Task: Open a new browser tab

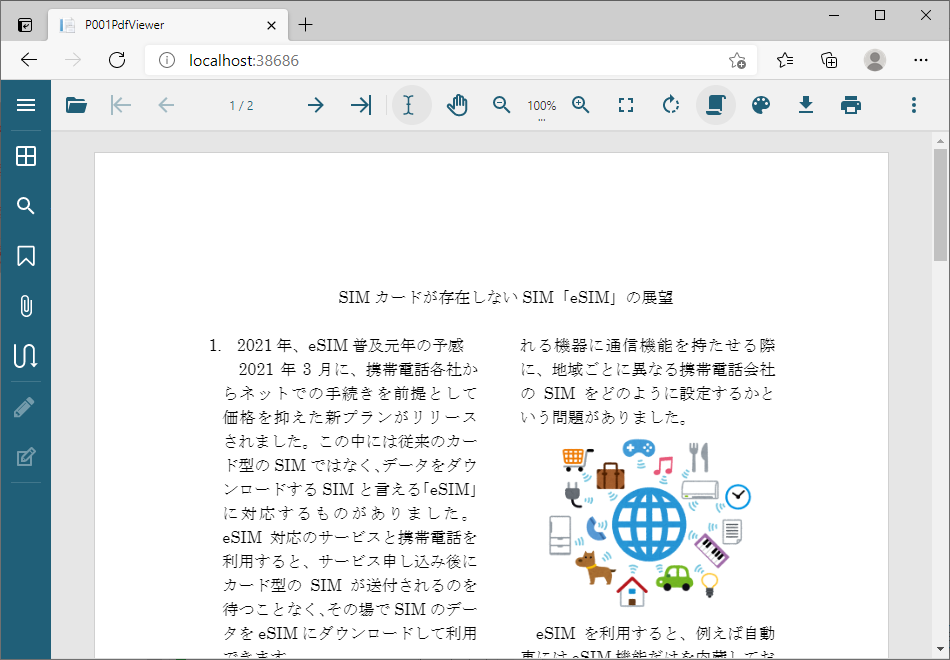Action: pos(306,25)
